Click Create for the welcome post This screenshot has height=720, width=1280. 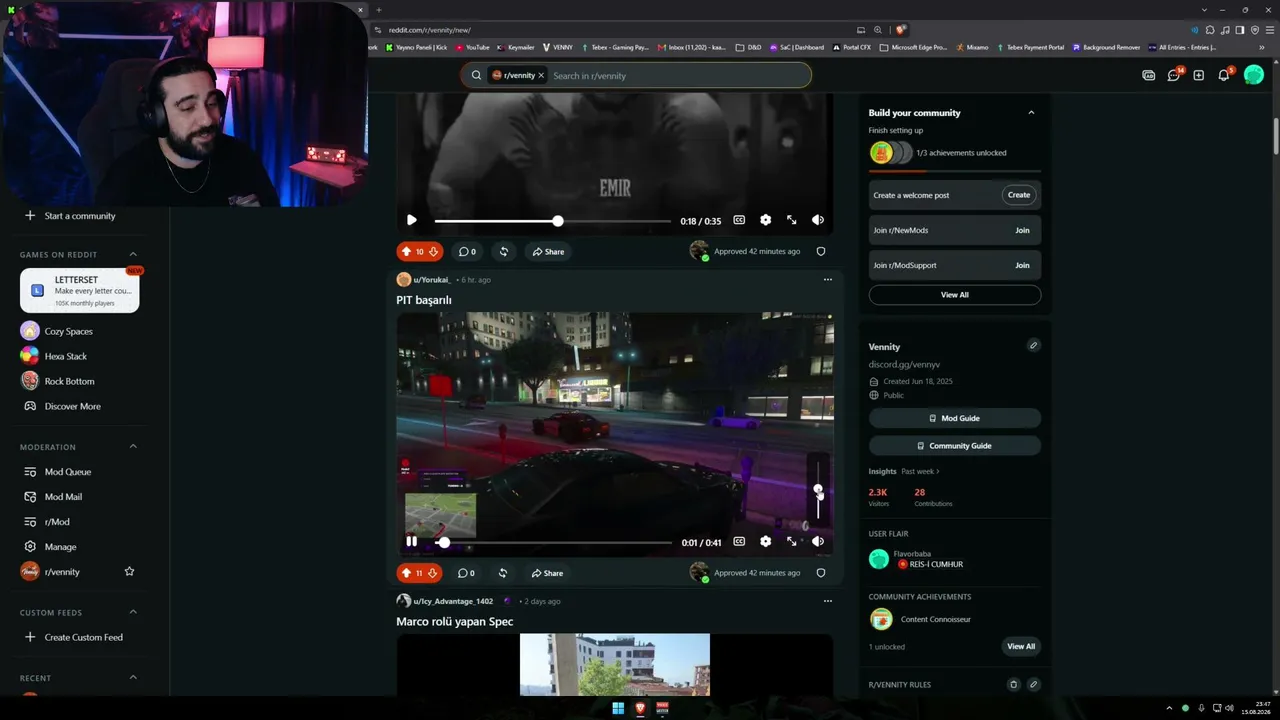(x=1019, y=195)
